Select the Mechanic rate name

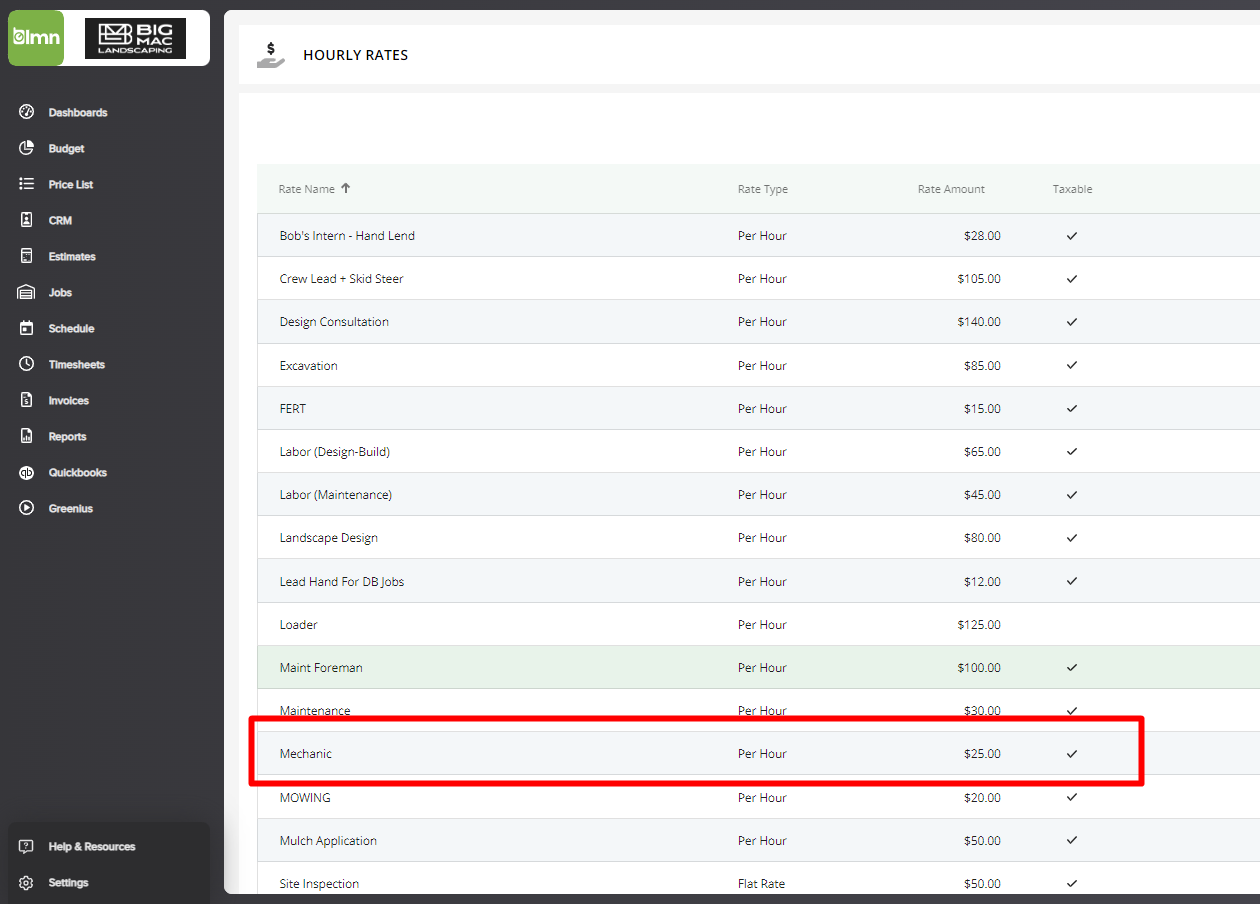coord(306,754)
